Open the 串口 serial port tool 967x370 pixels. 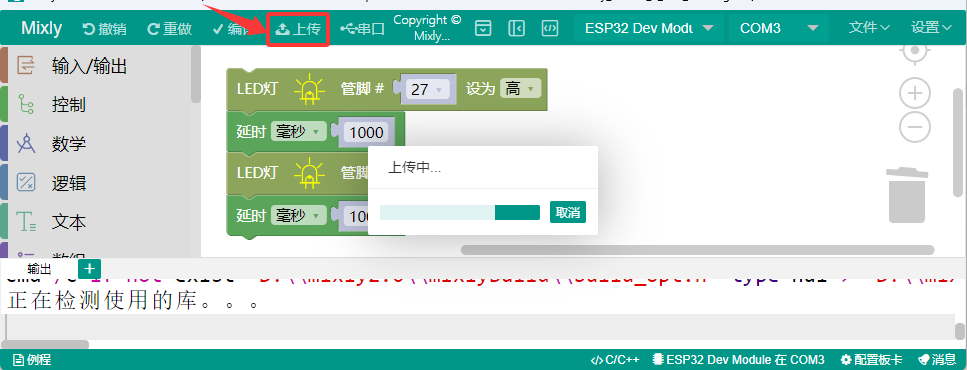(x=362, y=28)
